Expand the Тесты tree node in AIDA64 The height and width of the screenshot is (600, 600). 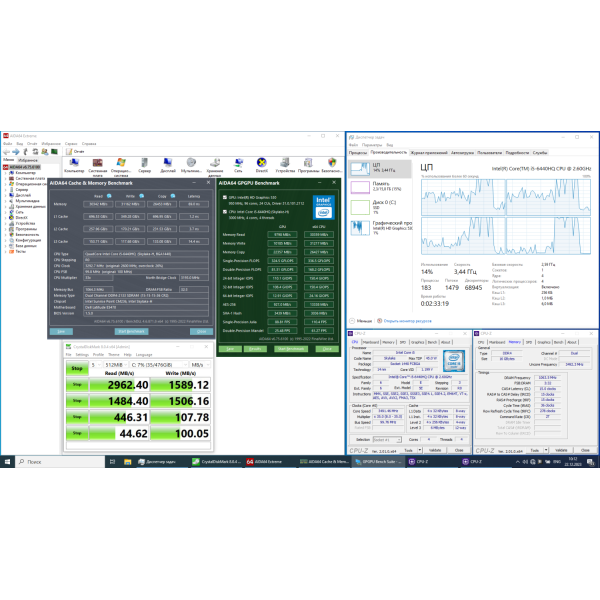click(6, 251)
